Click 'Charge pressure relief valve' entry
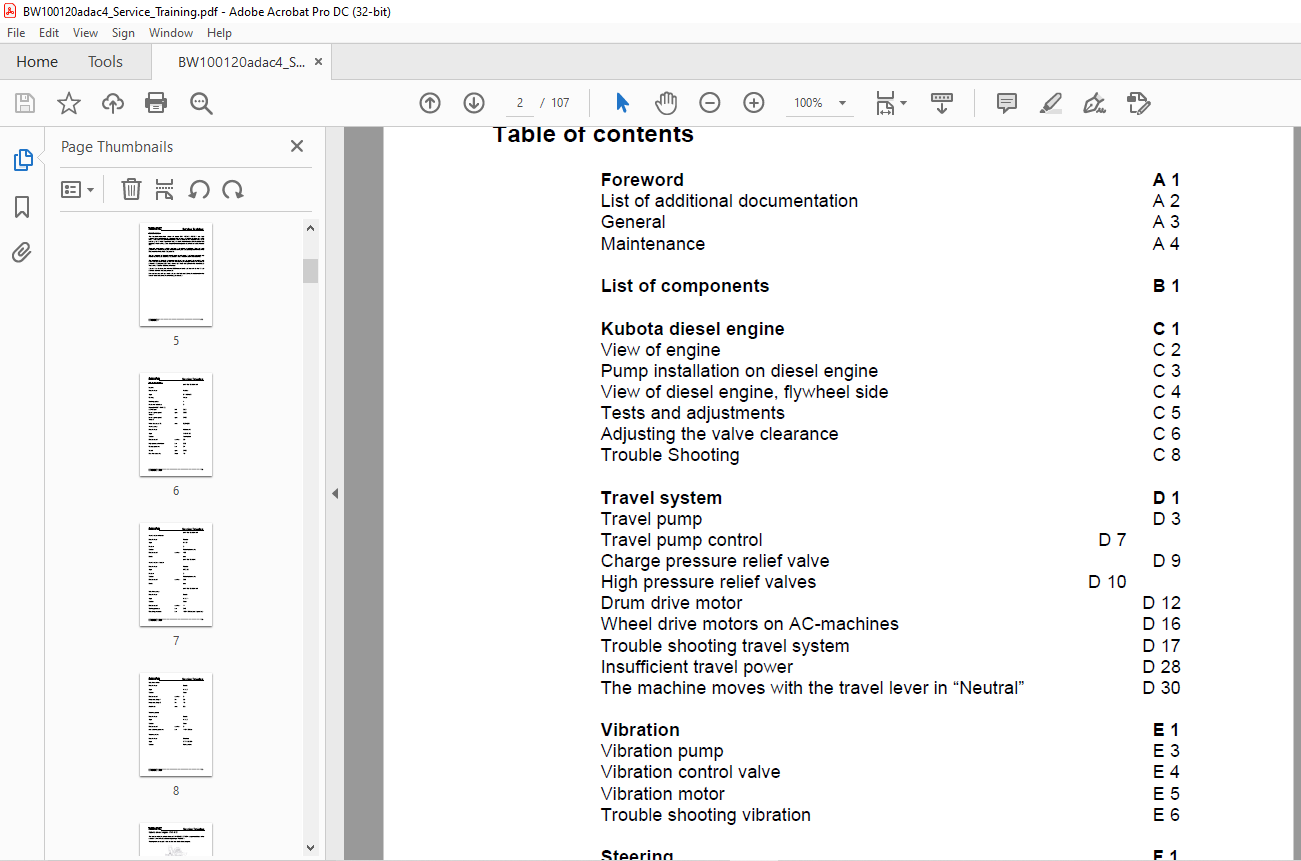 tap(715, 561)
